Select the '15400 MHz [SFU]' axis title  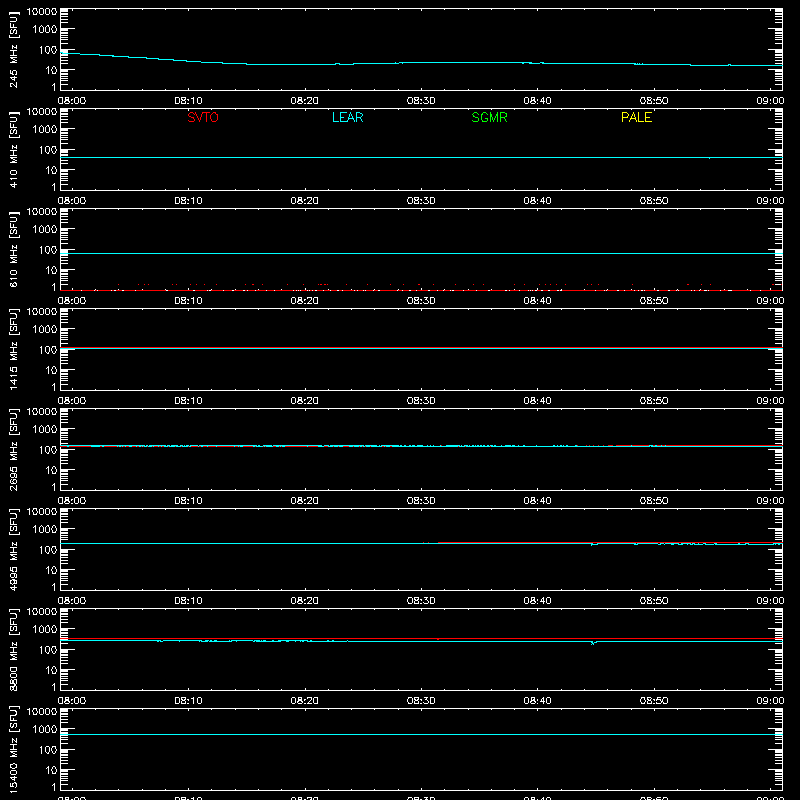coord(13,749)
